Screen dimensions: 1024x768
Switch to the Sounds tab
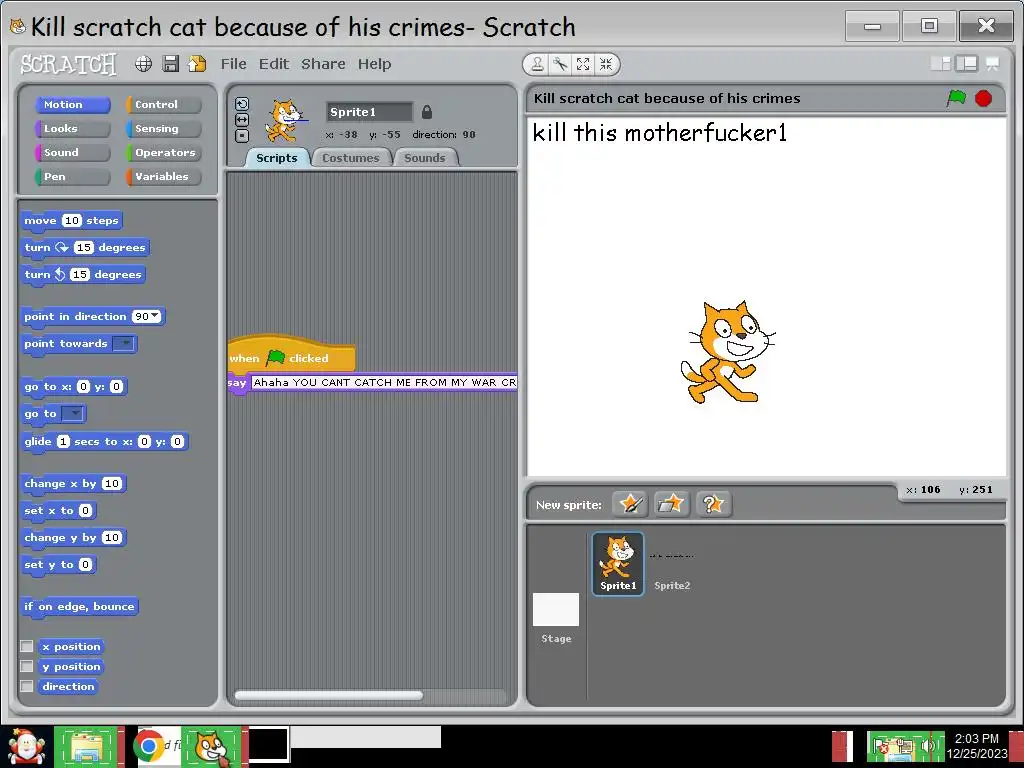pyautogui.click(x=424, y=158)
